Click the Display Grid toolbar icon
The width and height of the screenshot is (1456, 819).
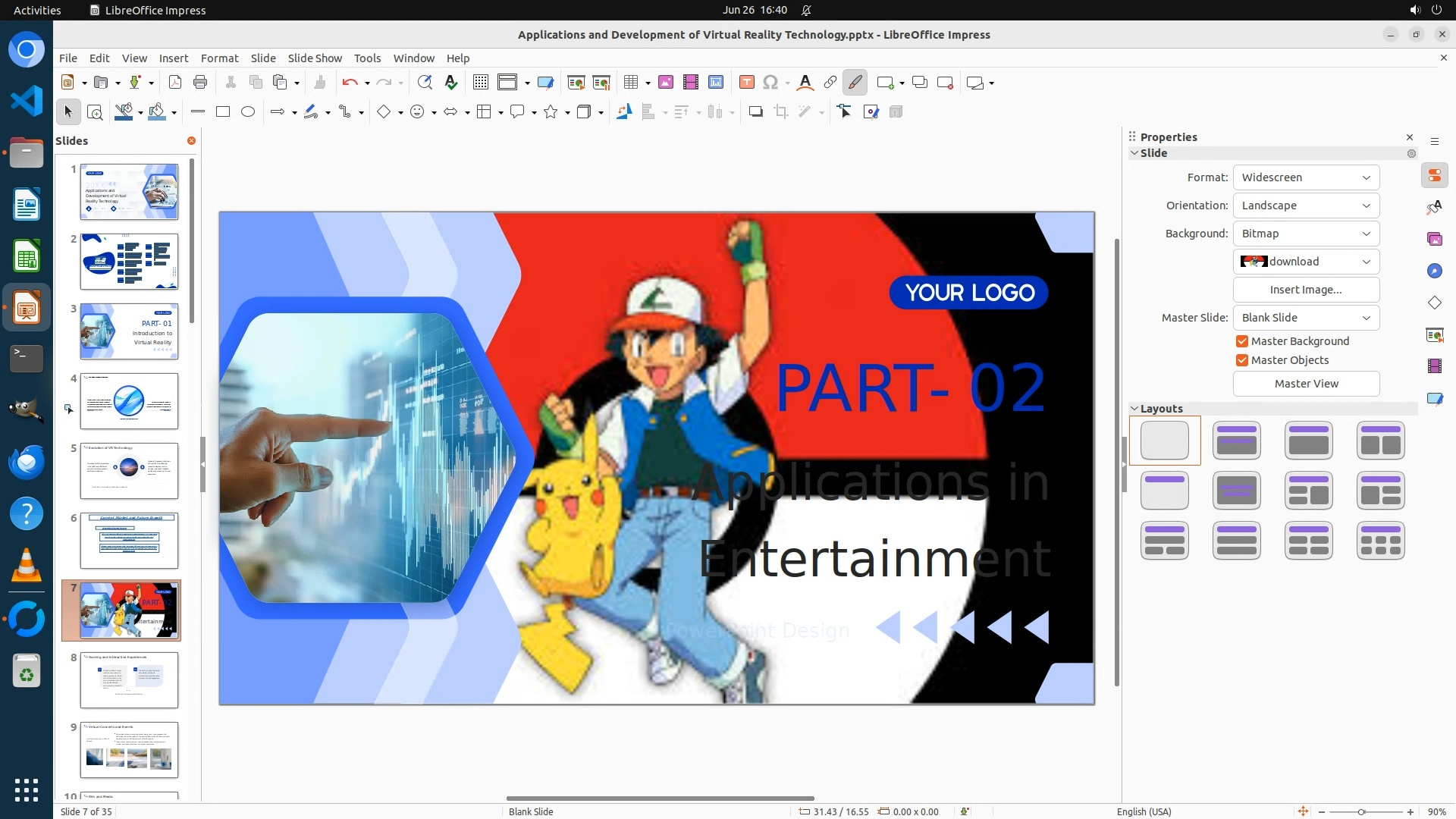pyautogui.click(x=480, y=83)
